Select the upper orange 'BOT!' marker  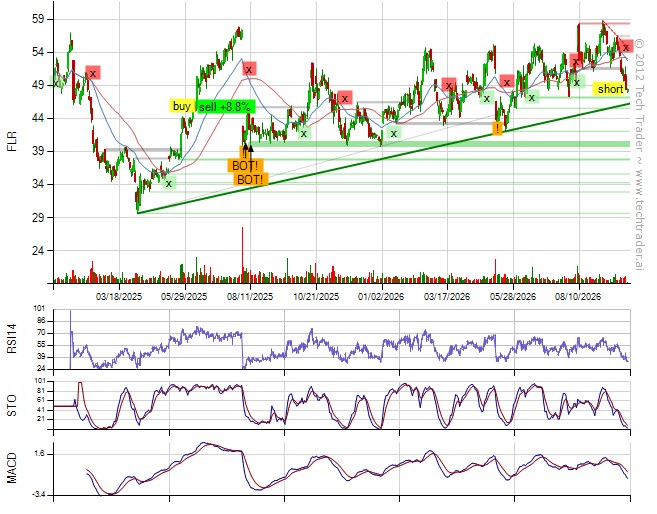(245, 165)
